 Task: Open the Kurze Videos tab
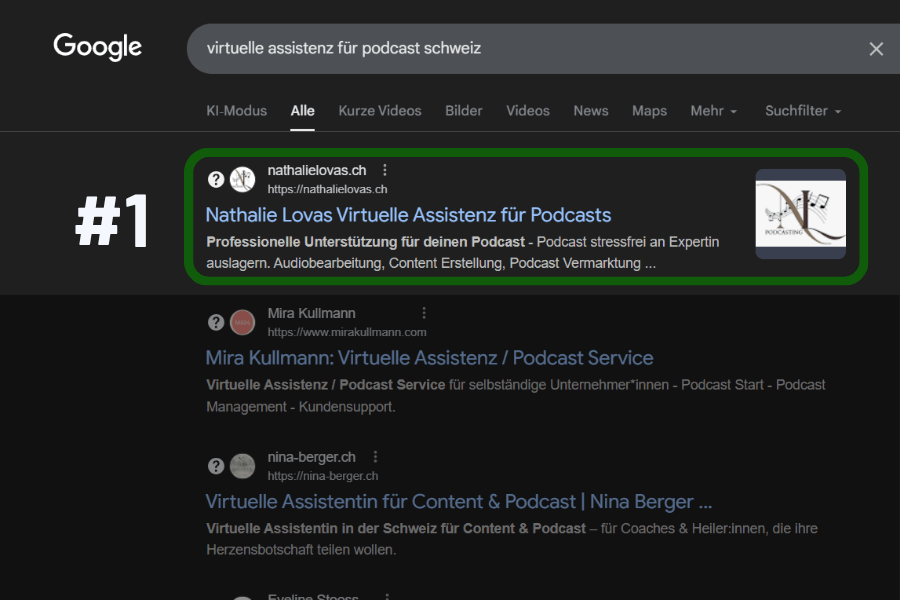380,111
